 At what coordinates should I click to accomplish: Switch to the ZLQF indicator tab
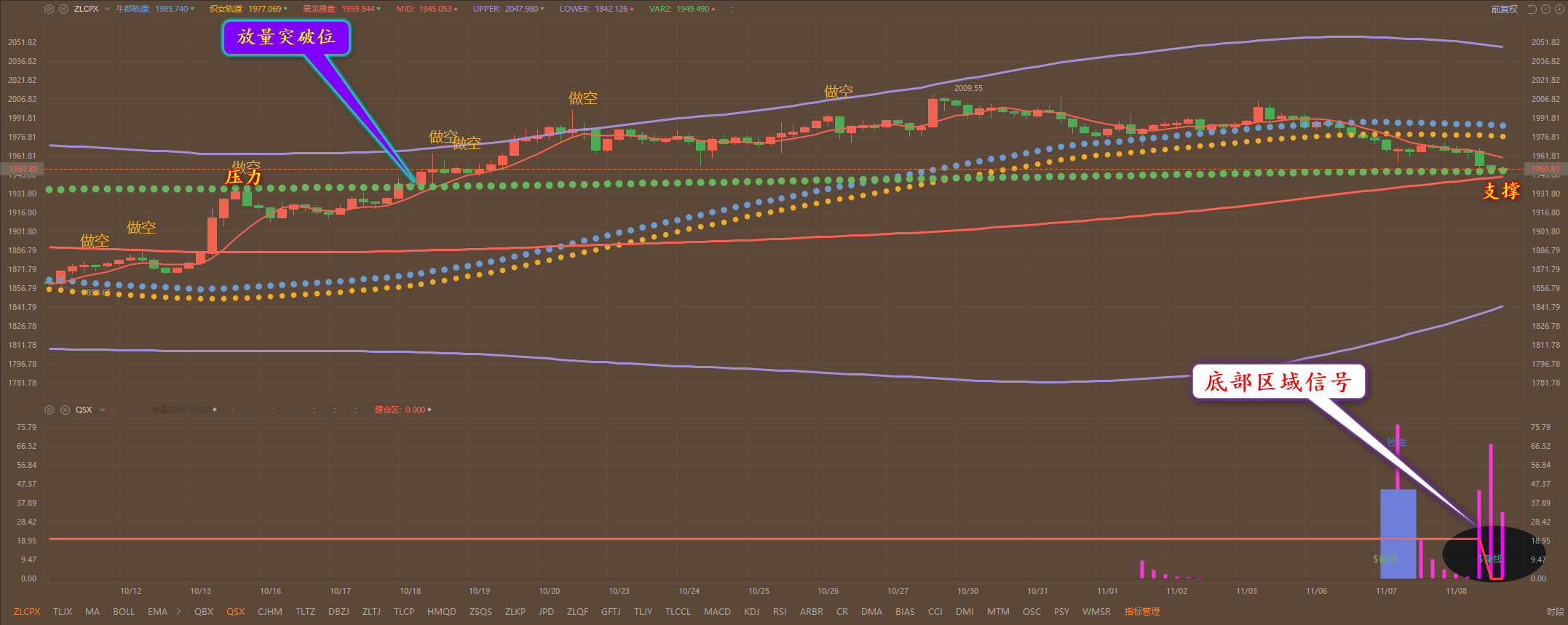[x=578, y=612]
